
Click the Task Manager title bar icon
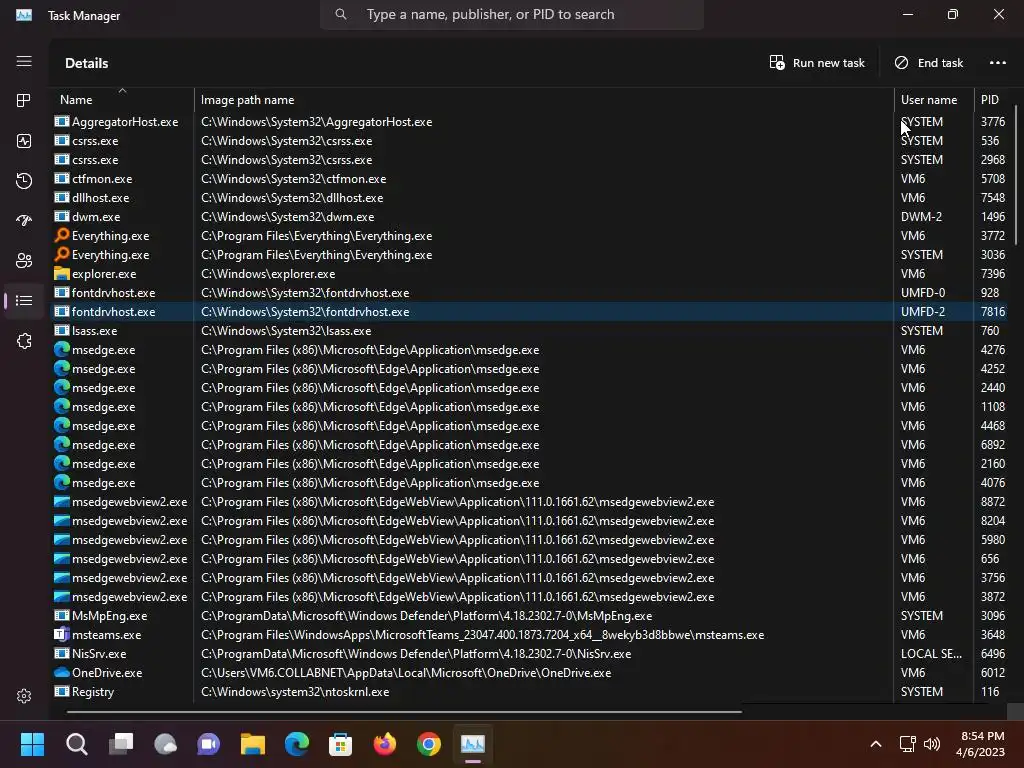click(24, 15)
